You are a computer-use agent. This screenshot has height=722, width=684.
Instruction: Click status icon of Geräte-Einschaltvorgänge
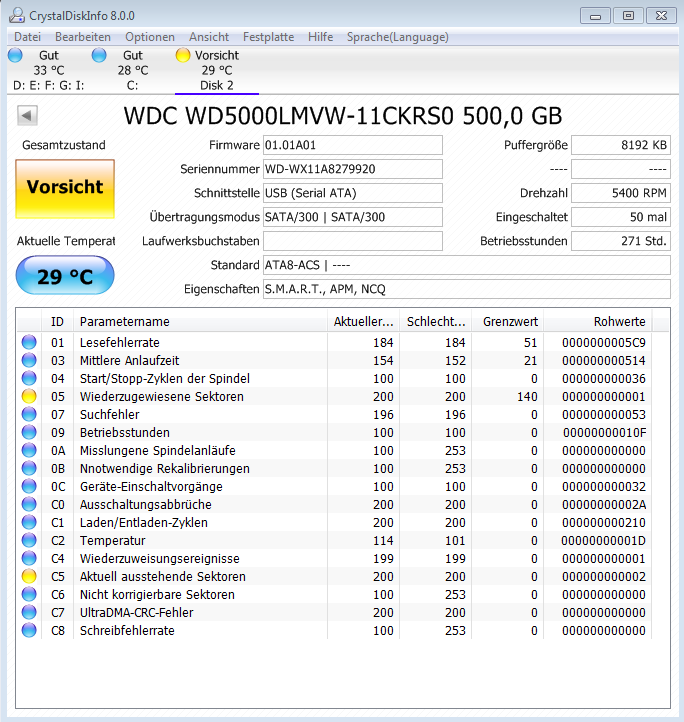pyautogui.click(x=29, y=486)
